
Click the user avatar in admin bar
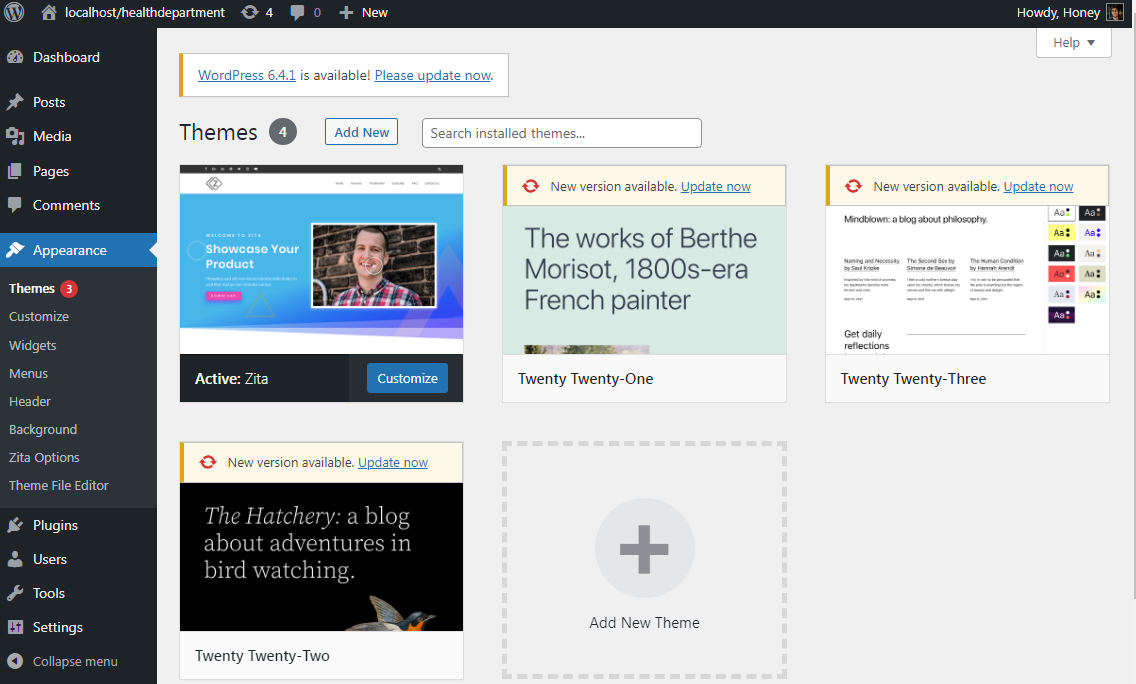point(1115,13)
